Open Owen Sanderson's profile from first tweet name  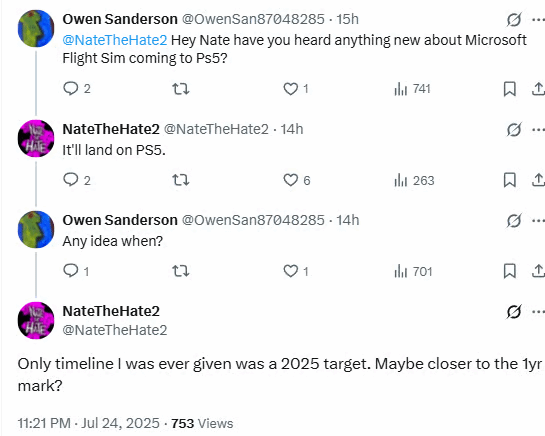120,19
